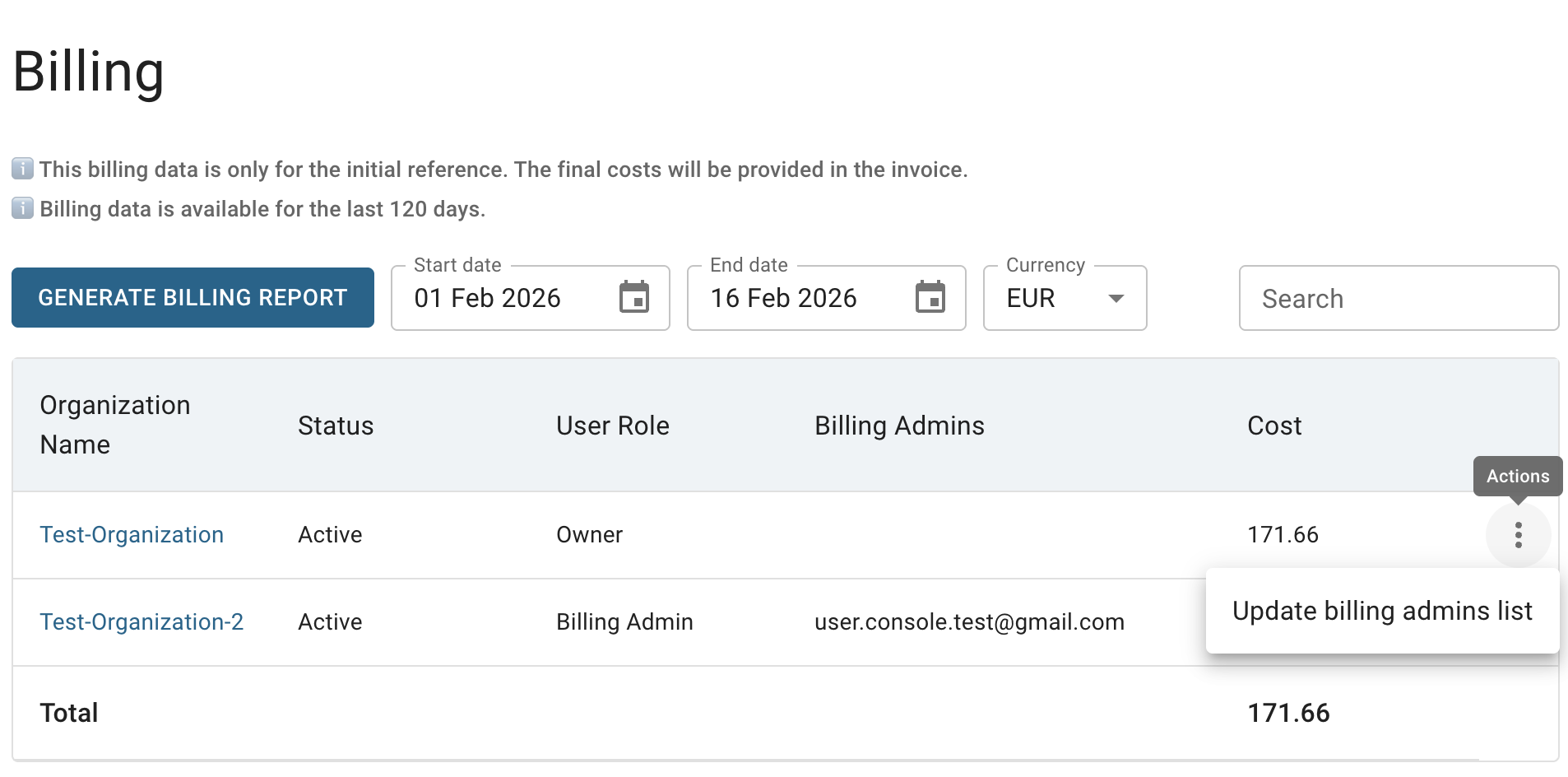Focus the Search input box
This screenshot has height=777, width=1568.
[x=1399, y=298]
